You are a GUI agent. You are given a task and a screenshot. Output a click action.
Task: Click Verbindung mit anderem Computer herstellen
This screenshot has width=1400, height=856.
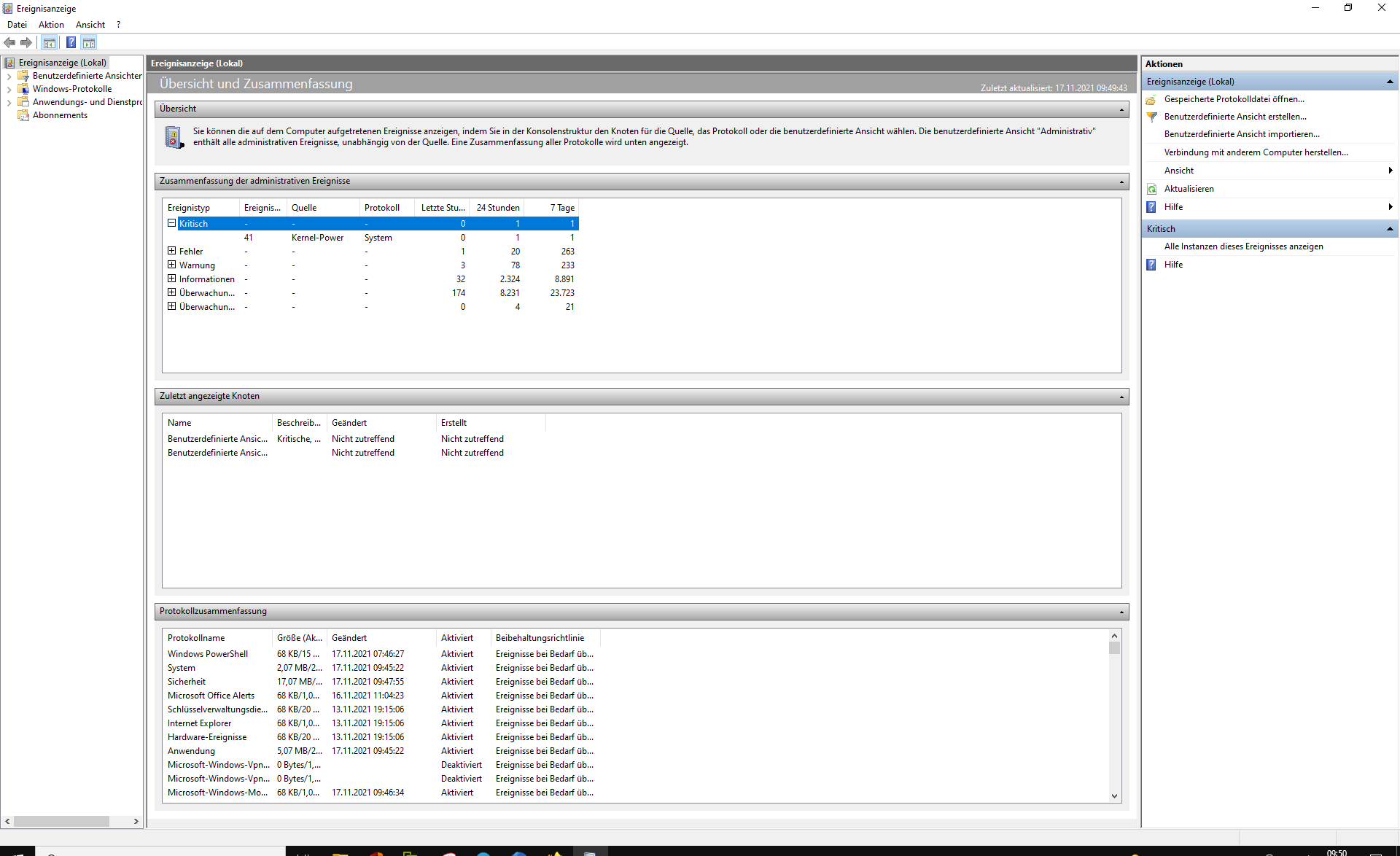[x=1256, y=152]
